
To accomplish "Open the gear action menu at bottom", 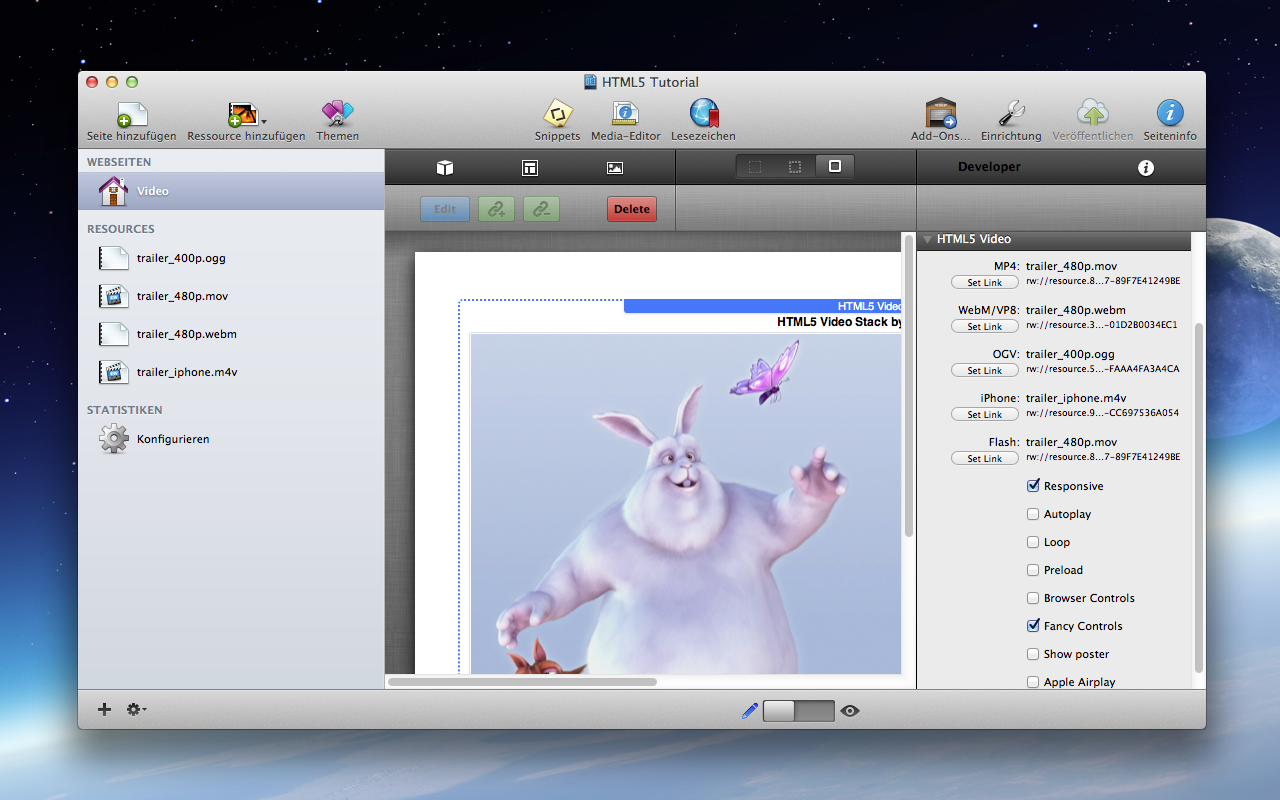I will point(136,709).
